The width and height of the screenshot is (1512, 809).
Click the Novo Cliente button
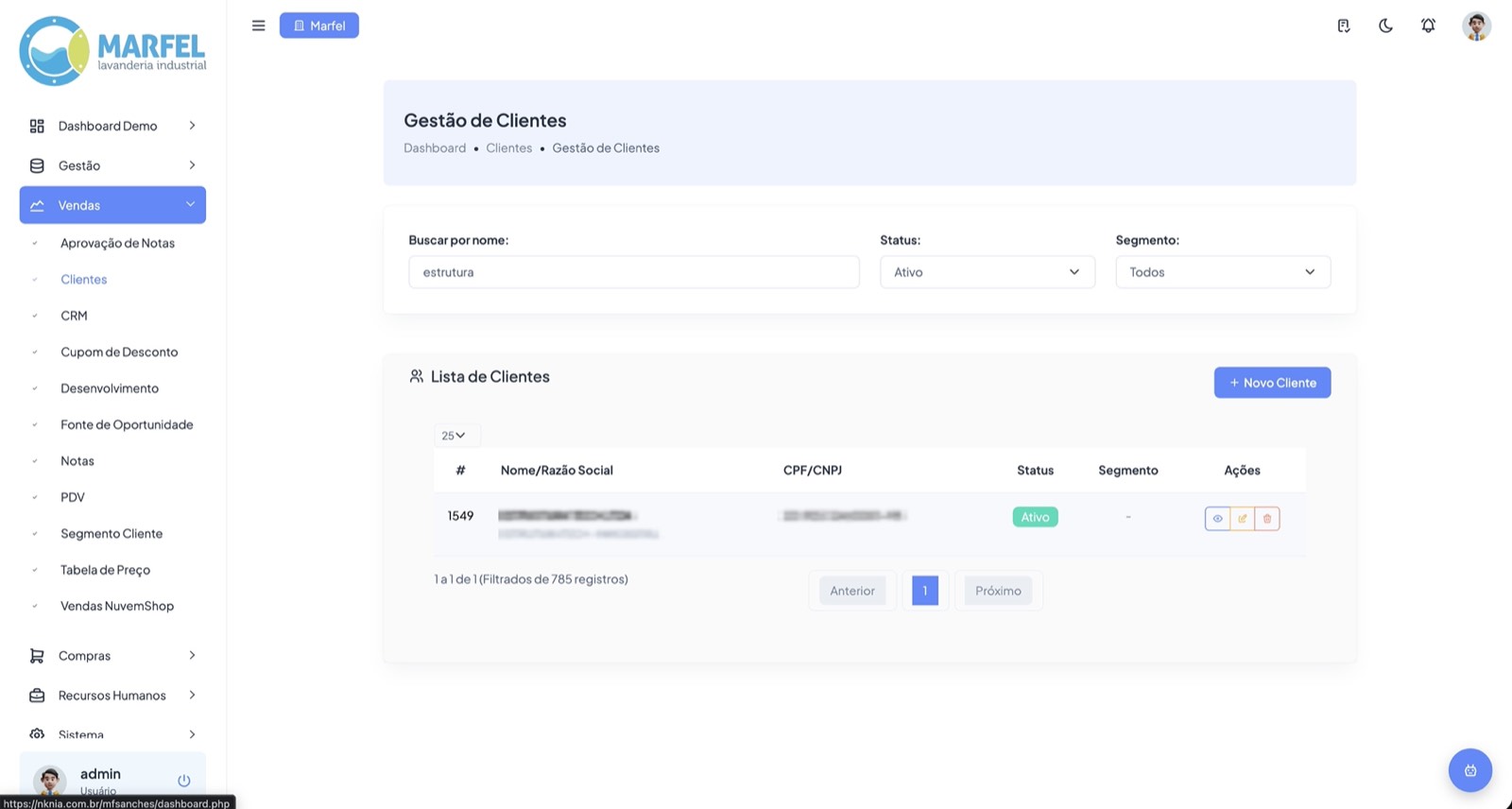pos(1272,383)
